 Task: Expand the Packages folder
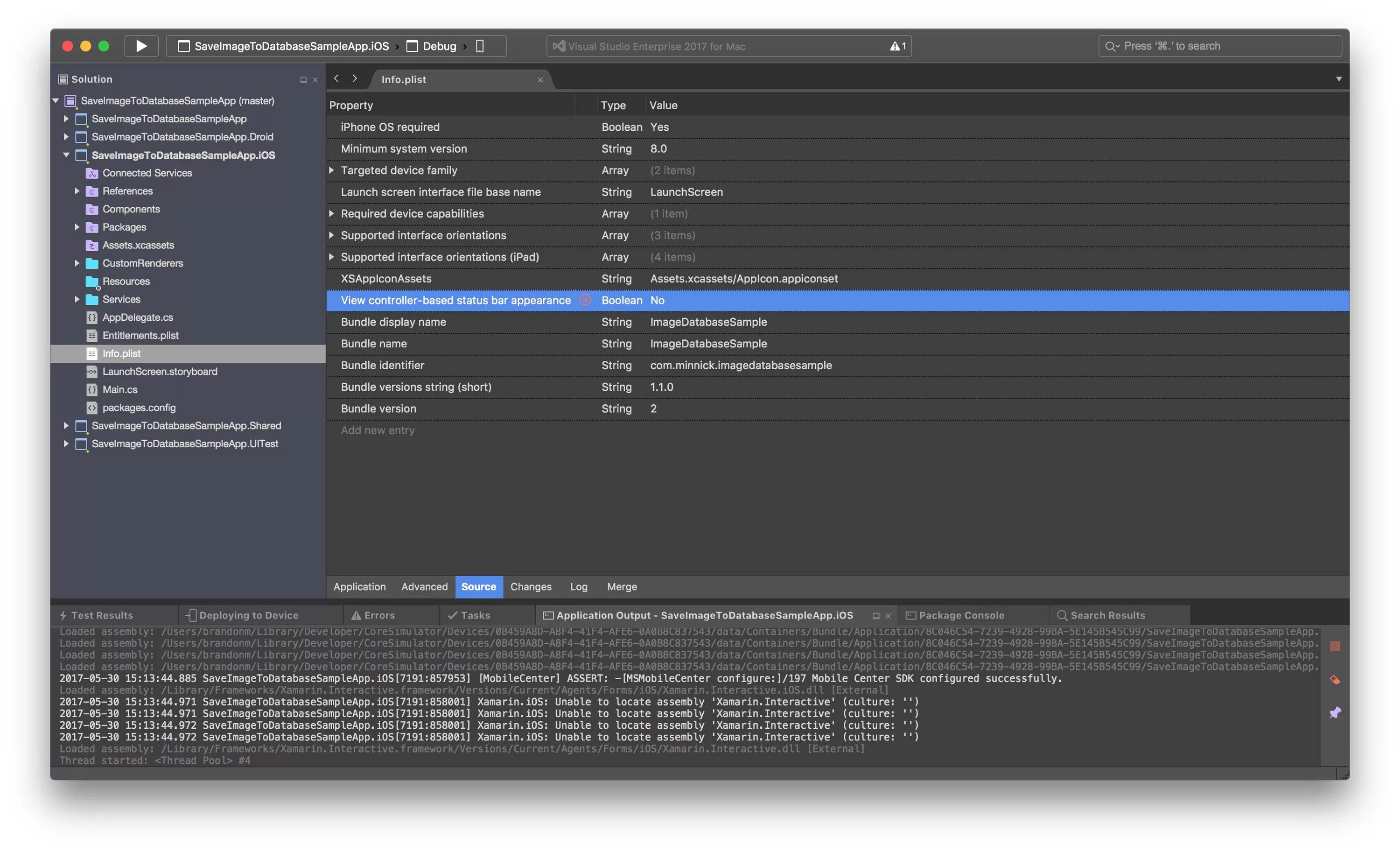tap(77, 227)
